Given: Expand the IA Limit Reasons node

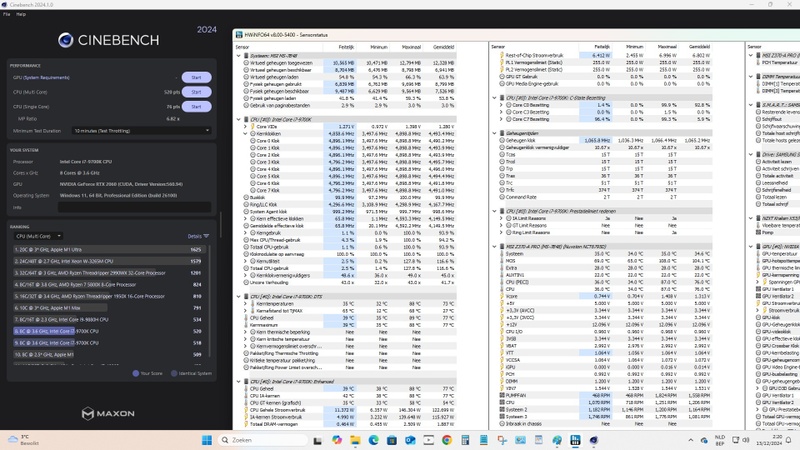Looking at the screenshot, I should coord(502,218).
